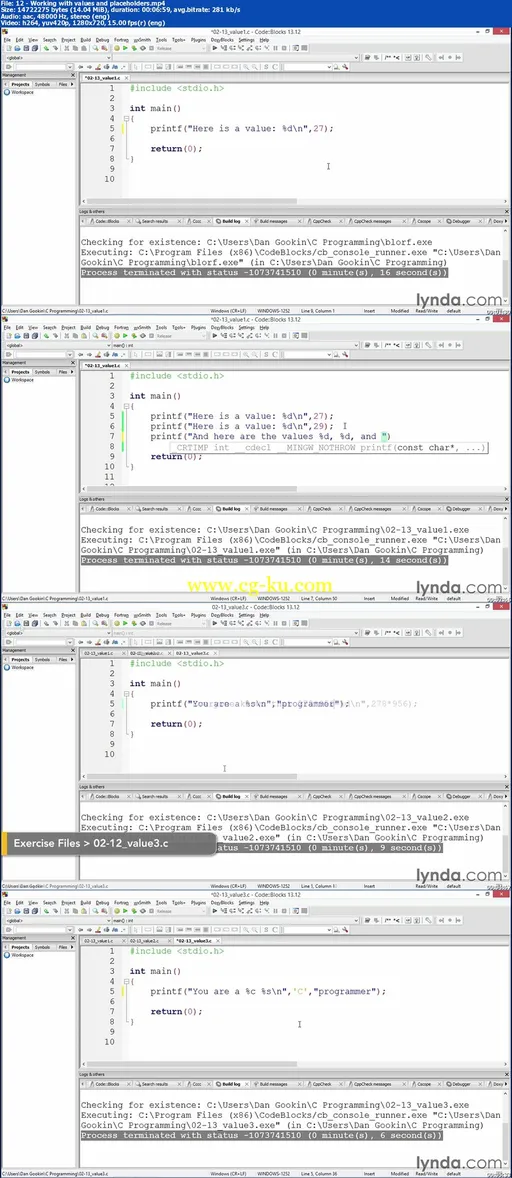Click the Open file icon in first frame toolbar
Screen dimensions: 512x1178
click(15, 48)
